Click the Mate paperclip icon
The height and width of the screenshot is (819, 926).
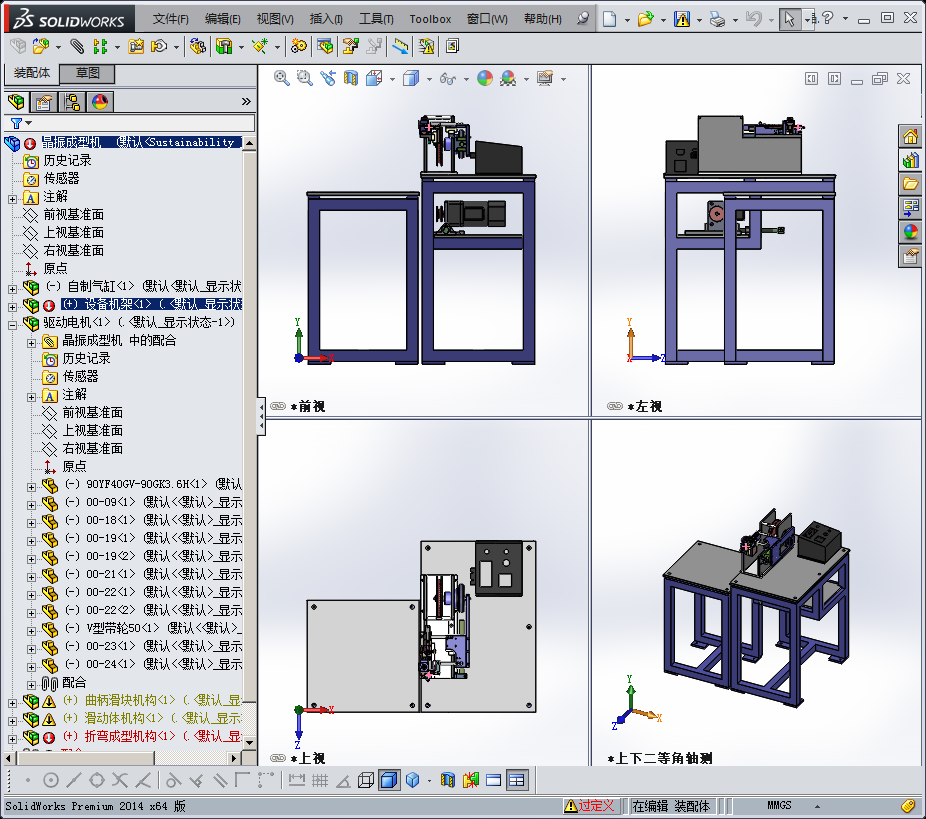tap(77, 46)
